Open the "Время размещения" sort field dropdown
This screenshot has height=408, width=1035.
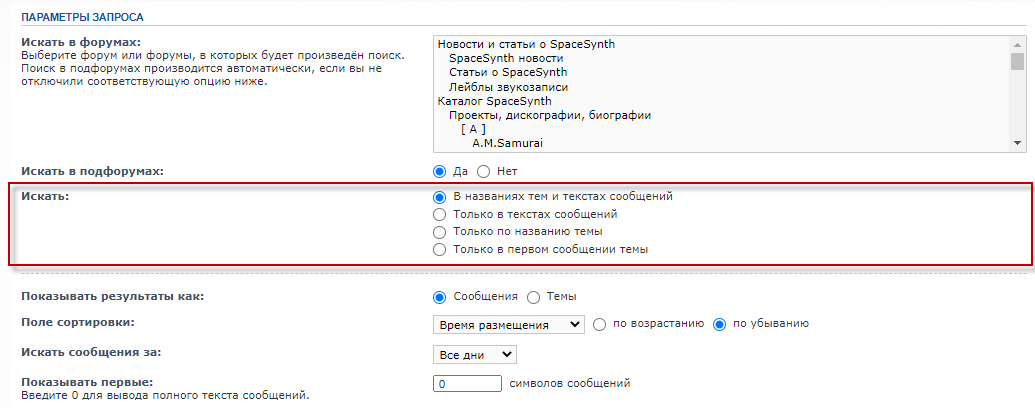coord(509,325)
